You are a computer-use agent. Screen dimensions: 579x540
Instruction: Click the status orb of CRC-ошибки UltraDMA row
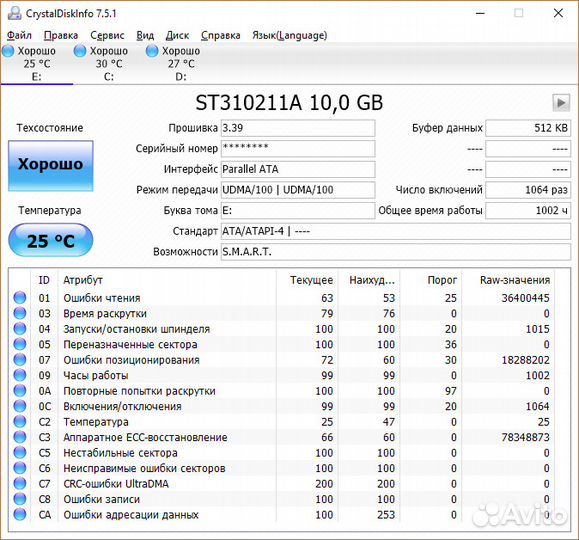(20, 483)
